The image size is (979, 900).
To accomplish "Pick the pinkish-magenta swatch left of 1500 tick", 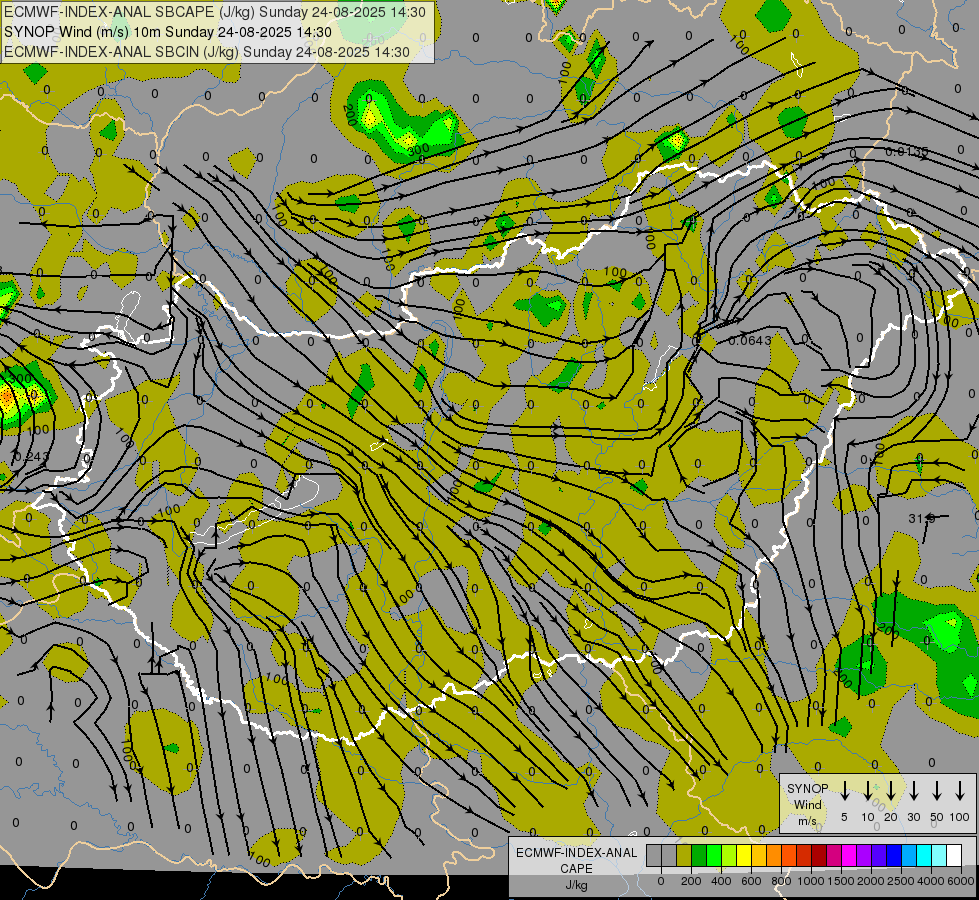I will tap(835, 856).
